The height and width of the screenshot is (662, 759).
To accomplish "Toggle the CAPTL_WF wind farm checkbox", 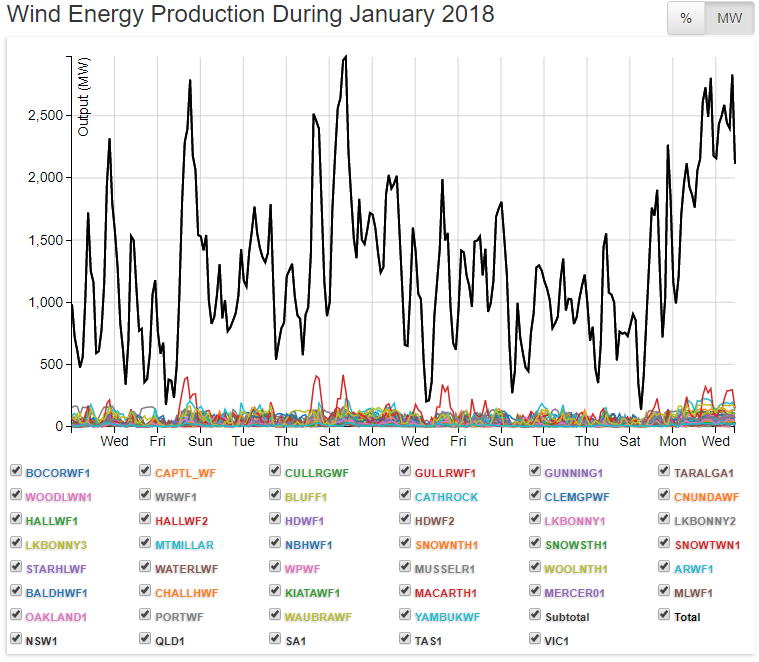I will 145,471.
